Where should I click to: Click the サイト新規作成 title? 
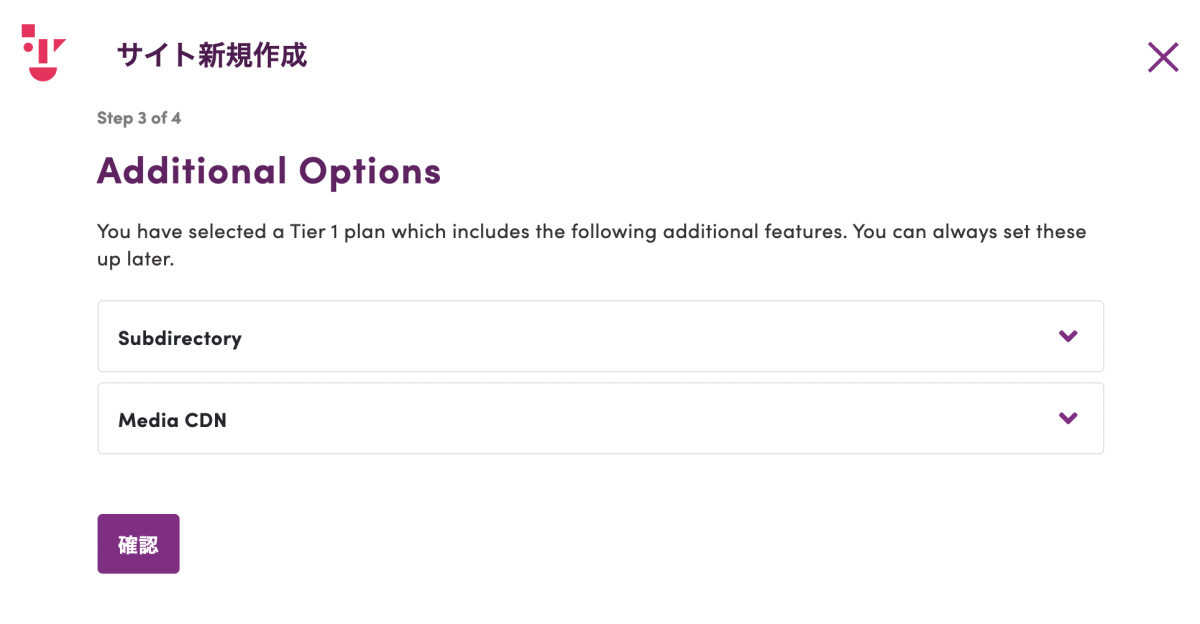coord(212,55)
